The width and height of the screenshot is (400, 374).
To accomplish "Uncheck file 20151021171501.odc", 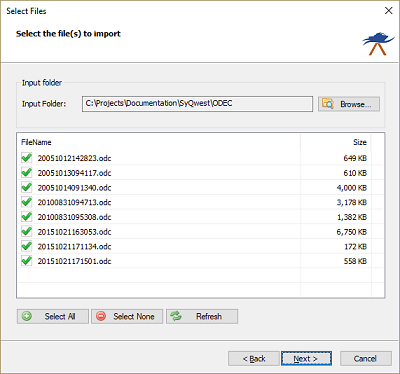I will point(27,260).
